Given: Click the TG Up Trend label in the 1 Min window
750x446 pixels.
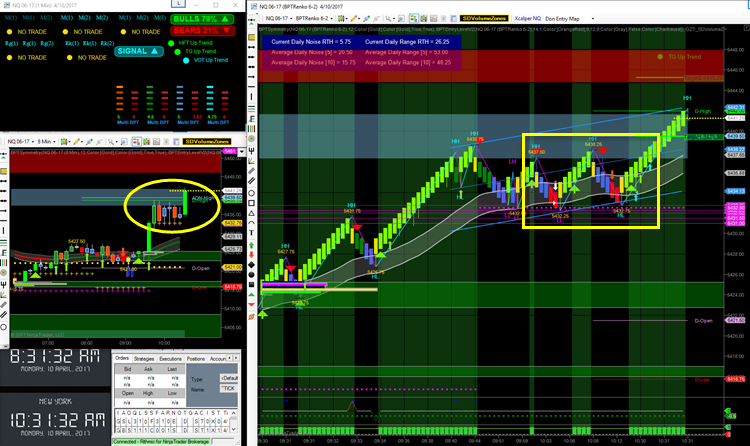Looking at the screenshot, I should 200,51.
